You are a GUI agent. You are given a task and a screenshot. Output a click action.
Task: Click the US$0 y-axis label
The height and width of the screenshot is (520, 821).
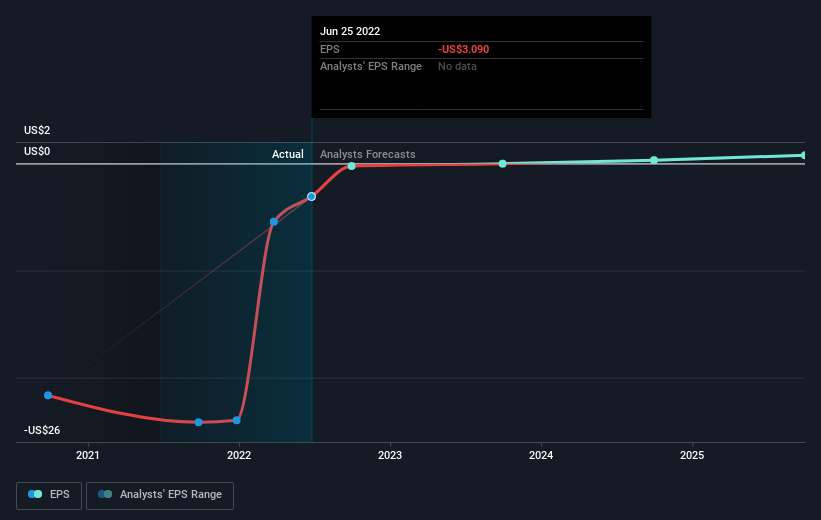pos(37,151)
